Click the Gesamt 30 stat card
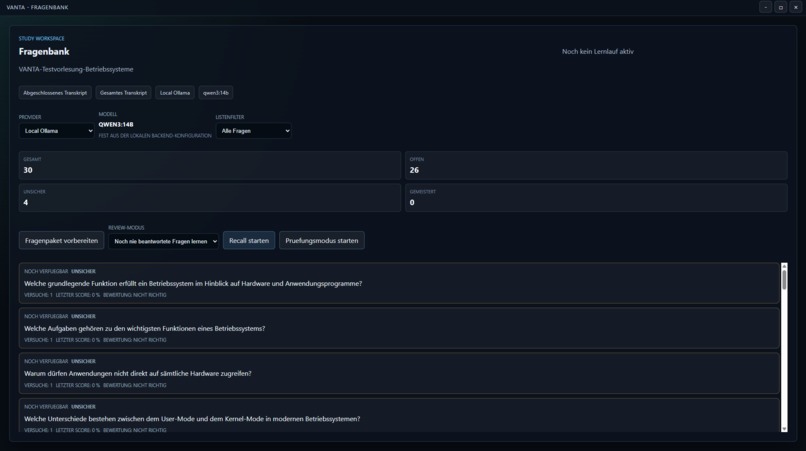The image size is (806, 451). click(x=210, y=165)
